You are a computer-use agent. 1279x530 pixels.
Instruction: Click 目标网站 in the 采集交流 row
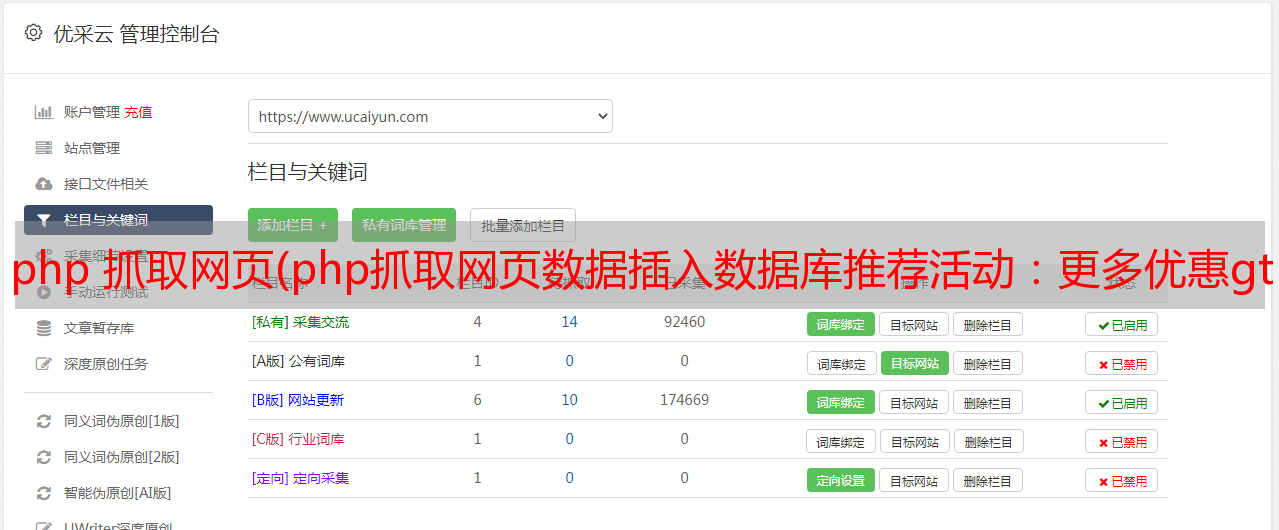point(914,324)
